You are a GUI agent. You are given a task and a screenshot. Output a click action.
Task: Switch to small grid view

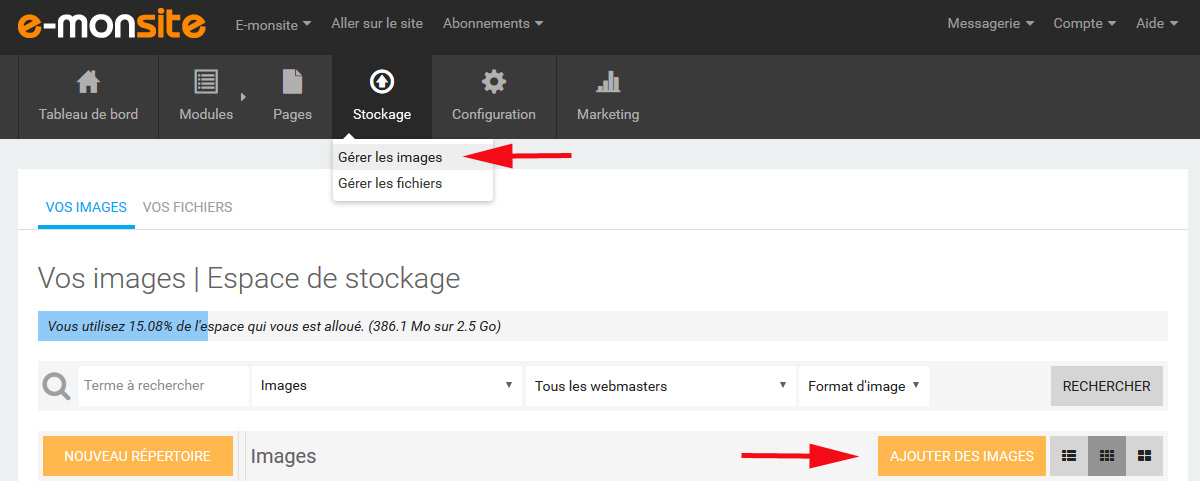pos(1107,456)
